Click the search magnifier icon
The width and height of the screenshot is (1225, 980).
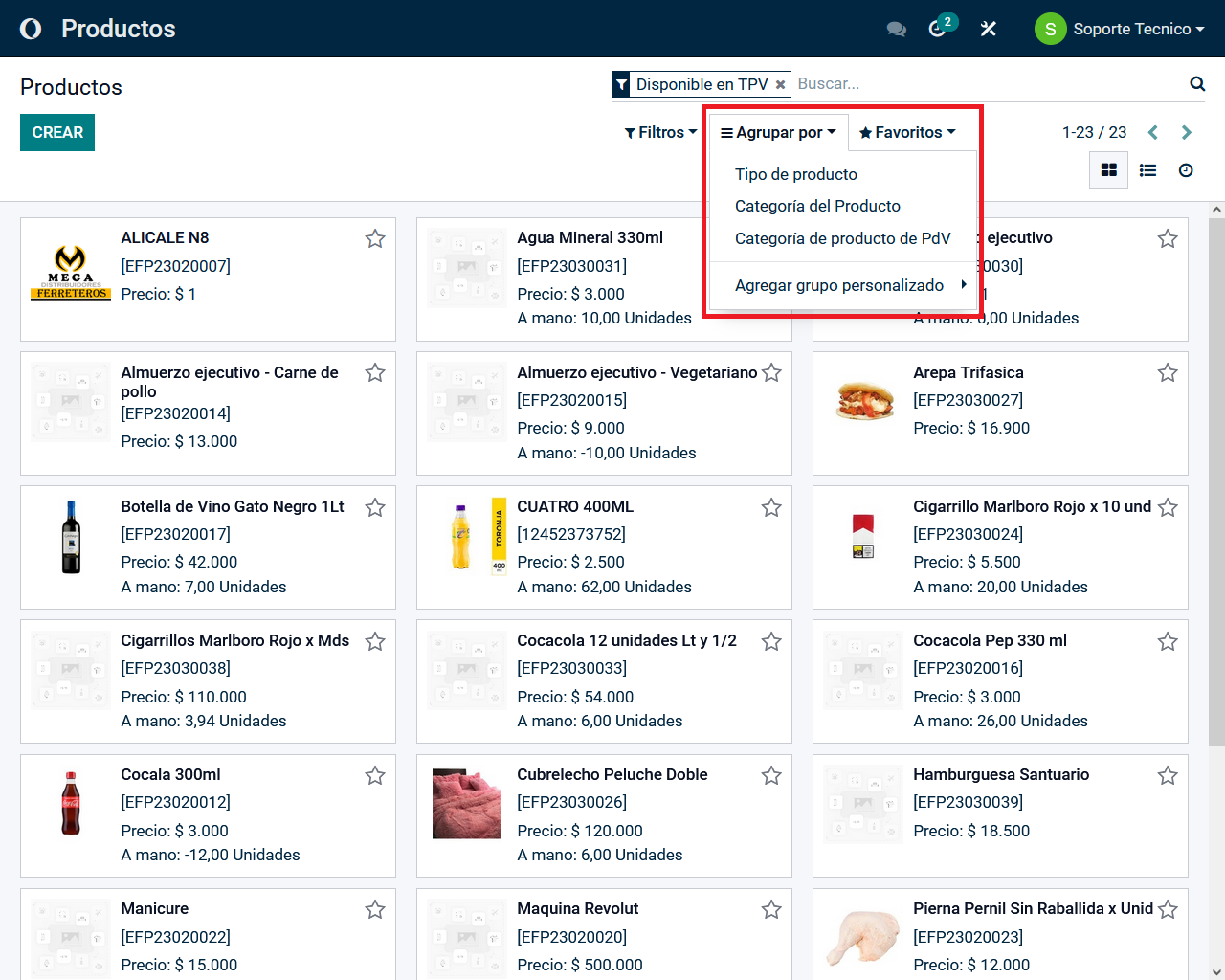click(1196, 84)
